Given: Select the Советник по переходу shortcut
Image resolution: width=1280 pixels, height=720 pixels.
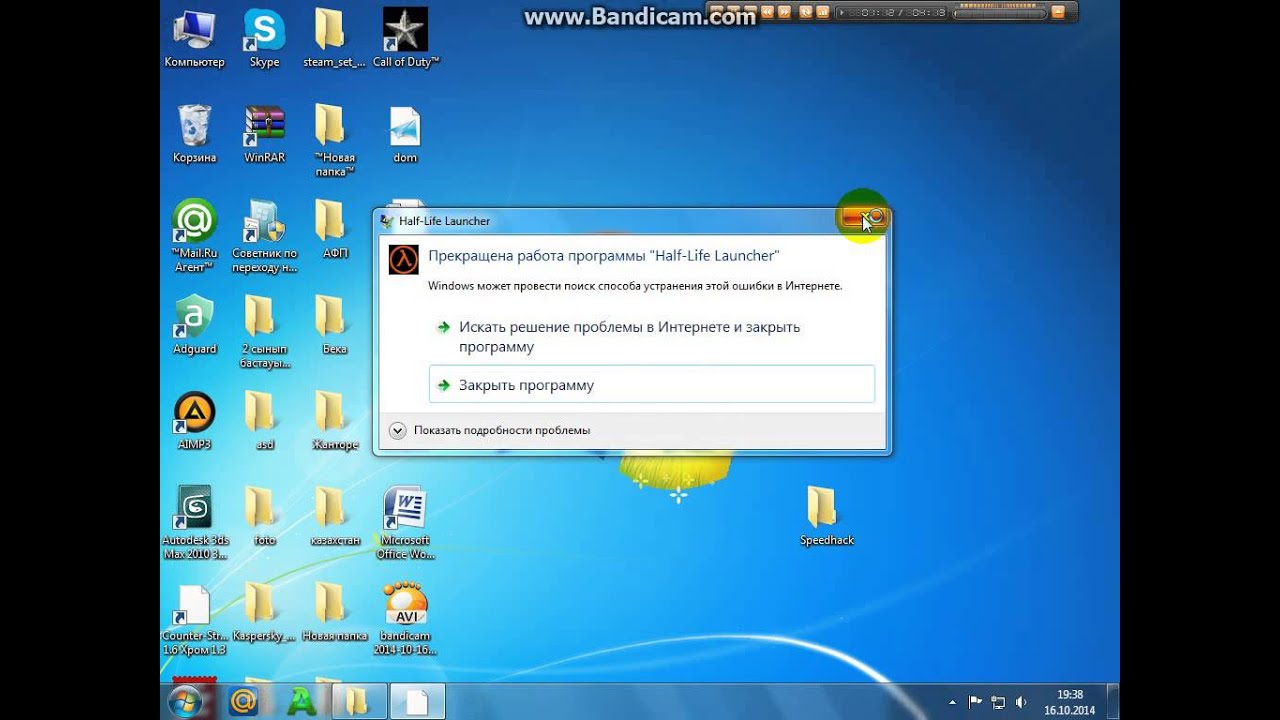Looking at the screenshot, I should pyautogui.click(x=264, y=236).
